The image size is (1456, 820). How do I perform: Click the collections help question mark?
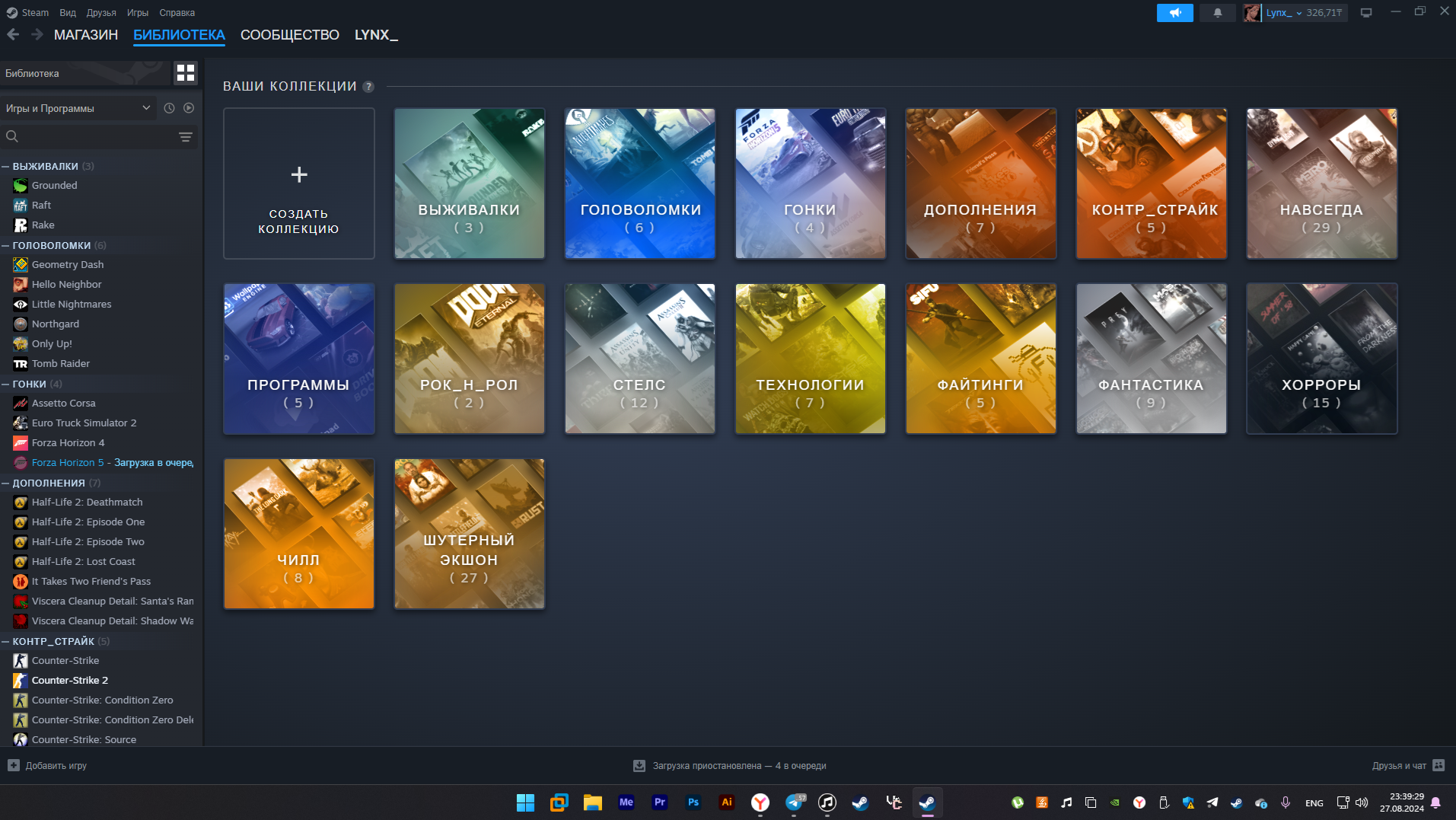click(x=368, y=87)
